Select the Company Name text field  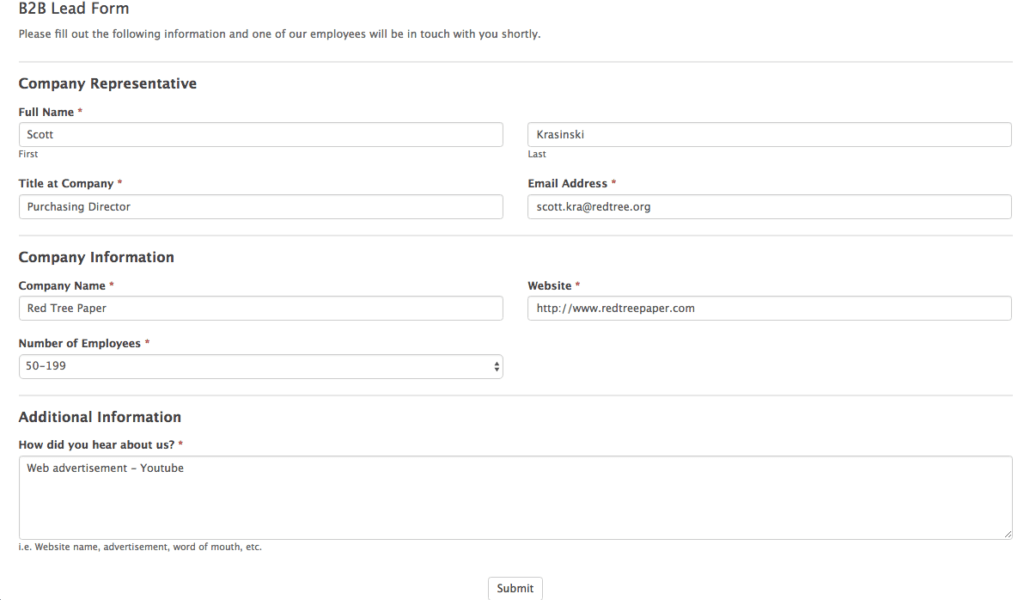260,308
